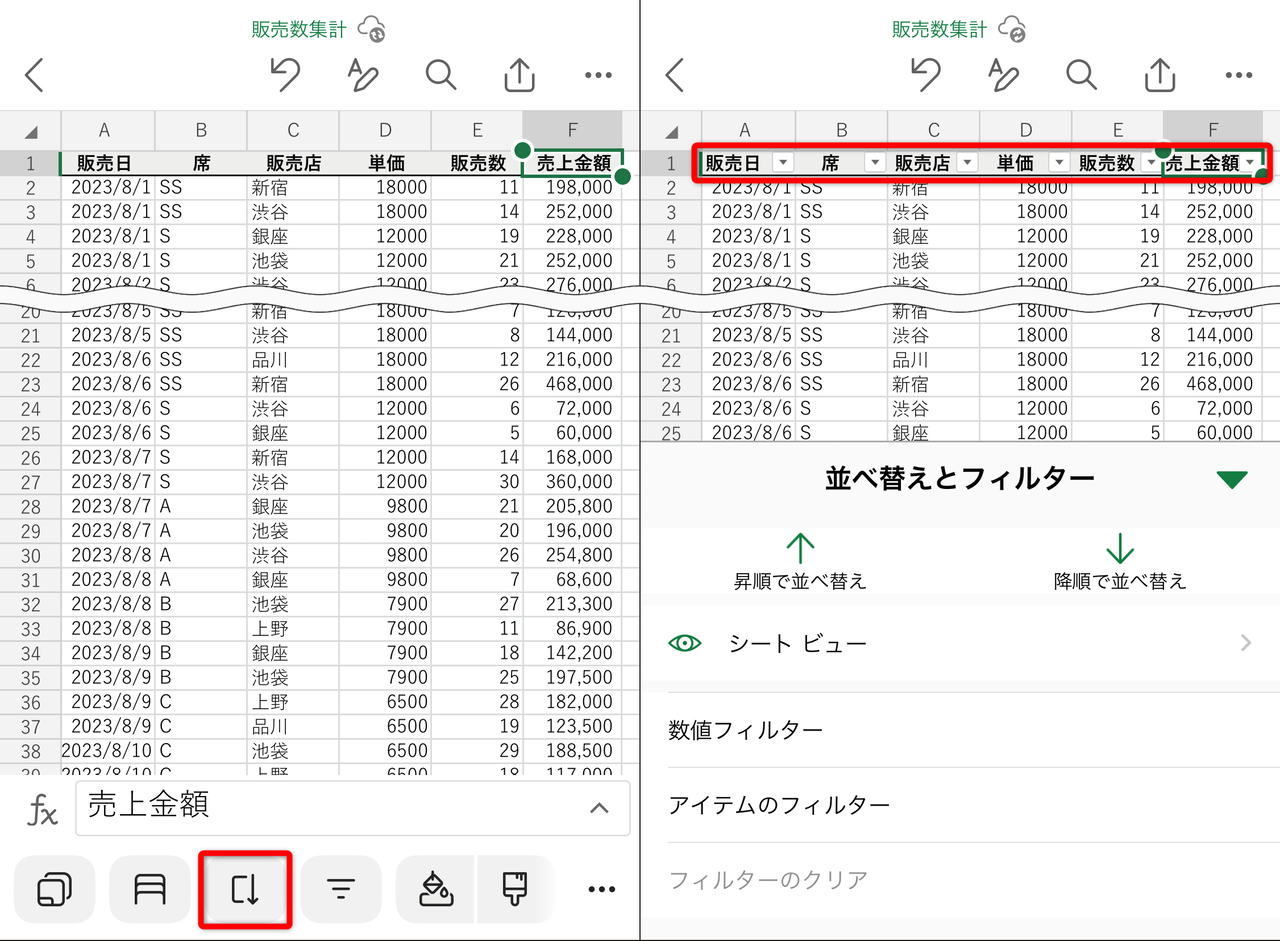Open Search with the magnifier icon
This screenshot has width=1280, height=941.
click(441, 75)
